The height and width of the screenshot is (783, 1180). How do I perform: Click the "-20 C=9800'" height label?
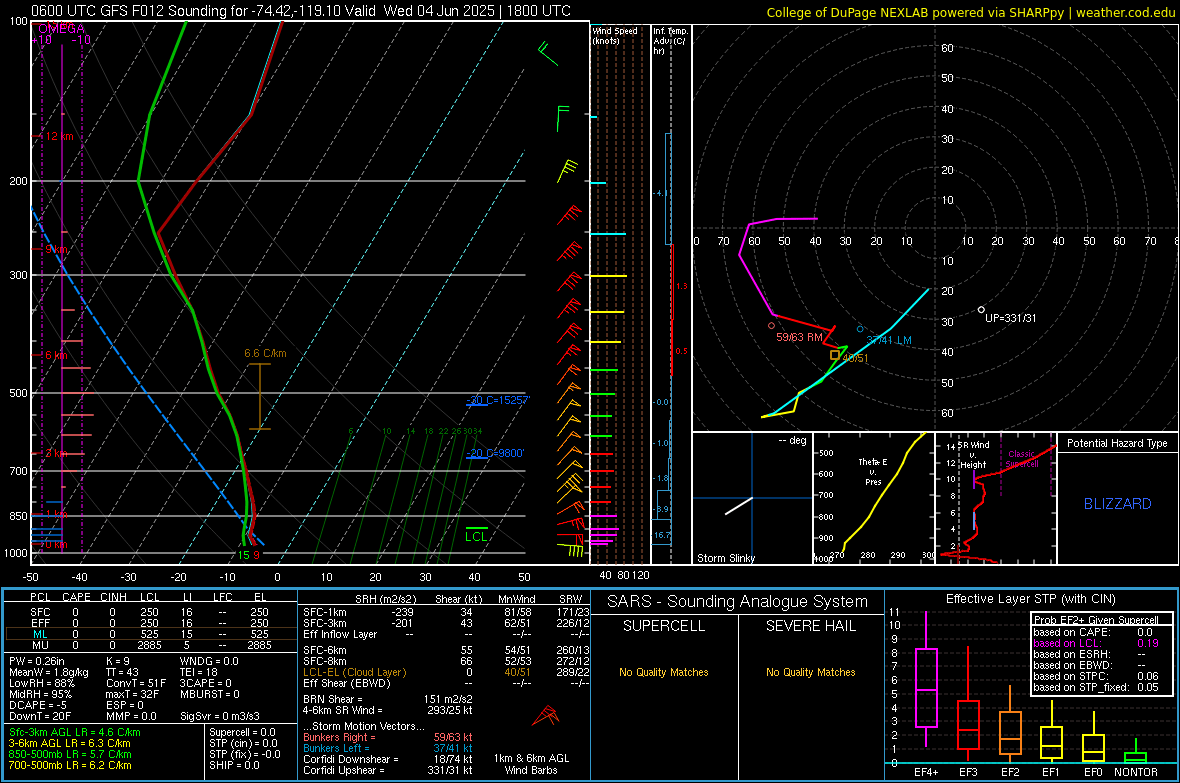click(495, 453)
